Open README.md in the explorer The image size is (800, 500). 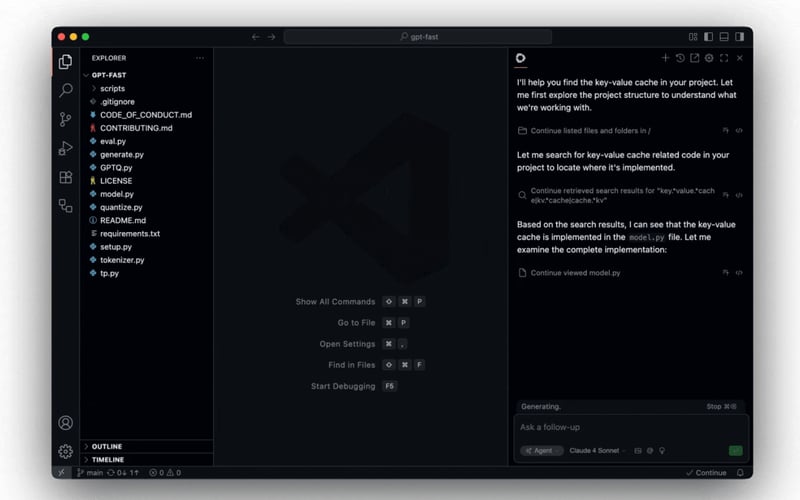tap(147, 220)
